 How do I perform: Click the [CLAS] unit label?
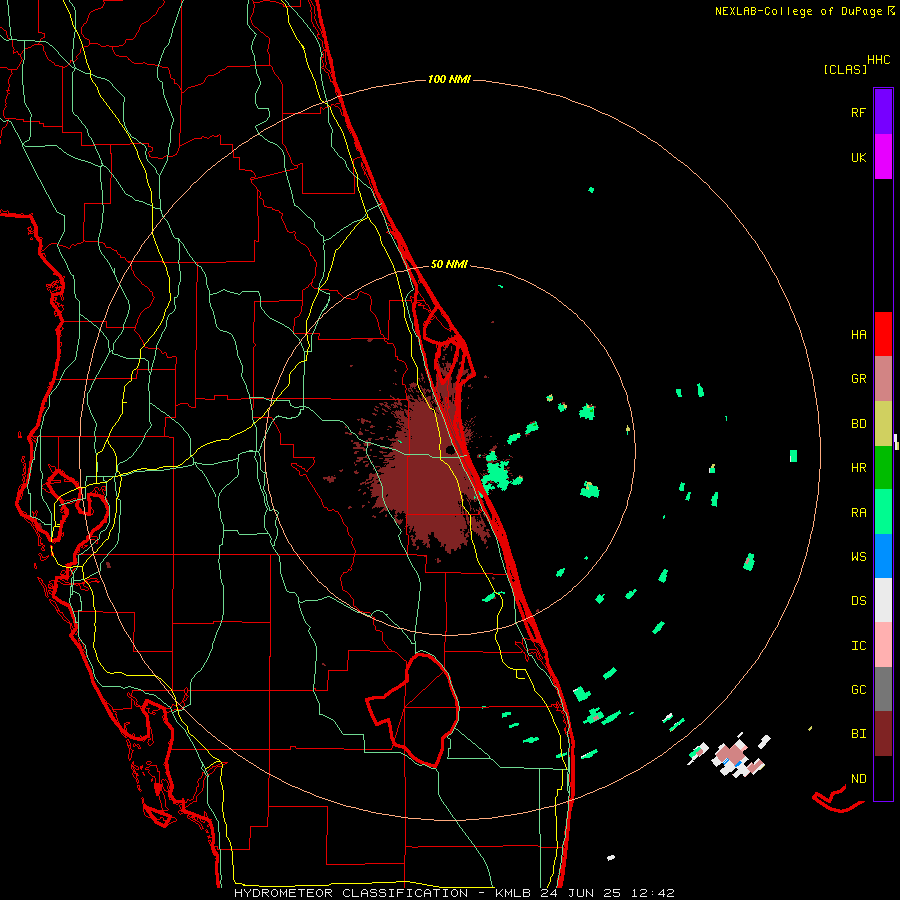(x=845, y=69)
